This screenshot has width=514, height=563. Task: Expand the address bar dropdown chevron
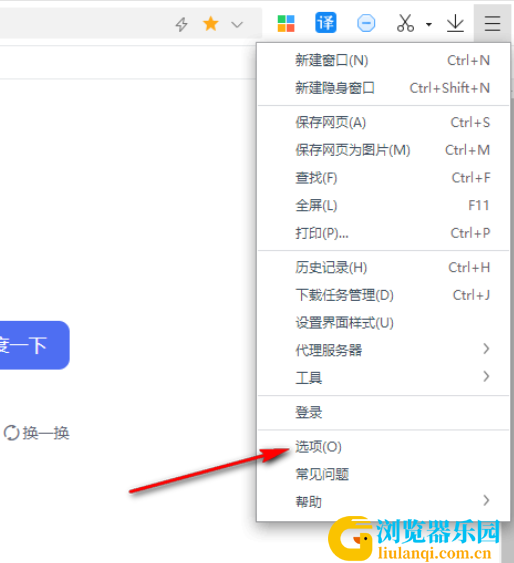pyautogui.click(x=237, y=25)
